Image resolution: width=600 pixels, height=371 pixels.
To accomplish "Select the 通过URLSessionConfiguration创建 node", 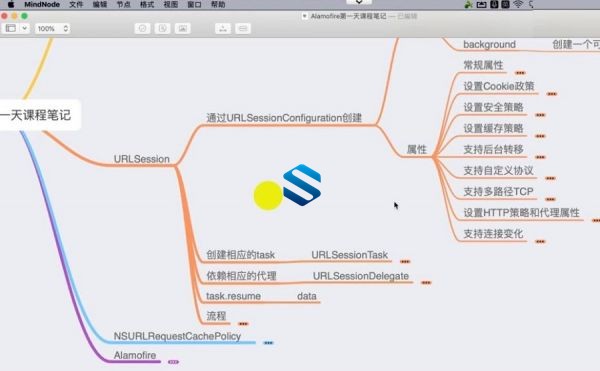I will (284, 118).
